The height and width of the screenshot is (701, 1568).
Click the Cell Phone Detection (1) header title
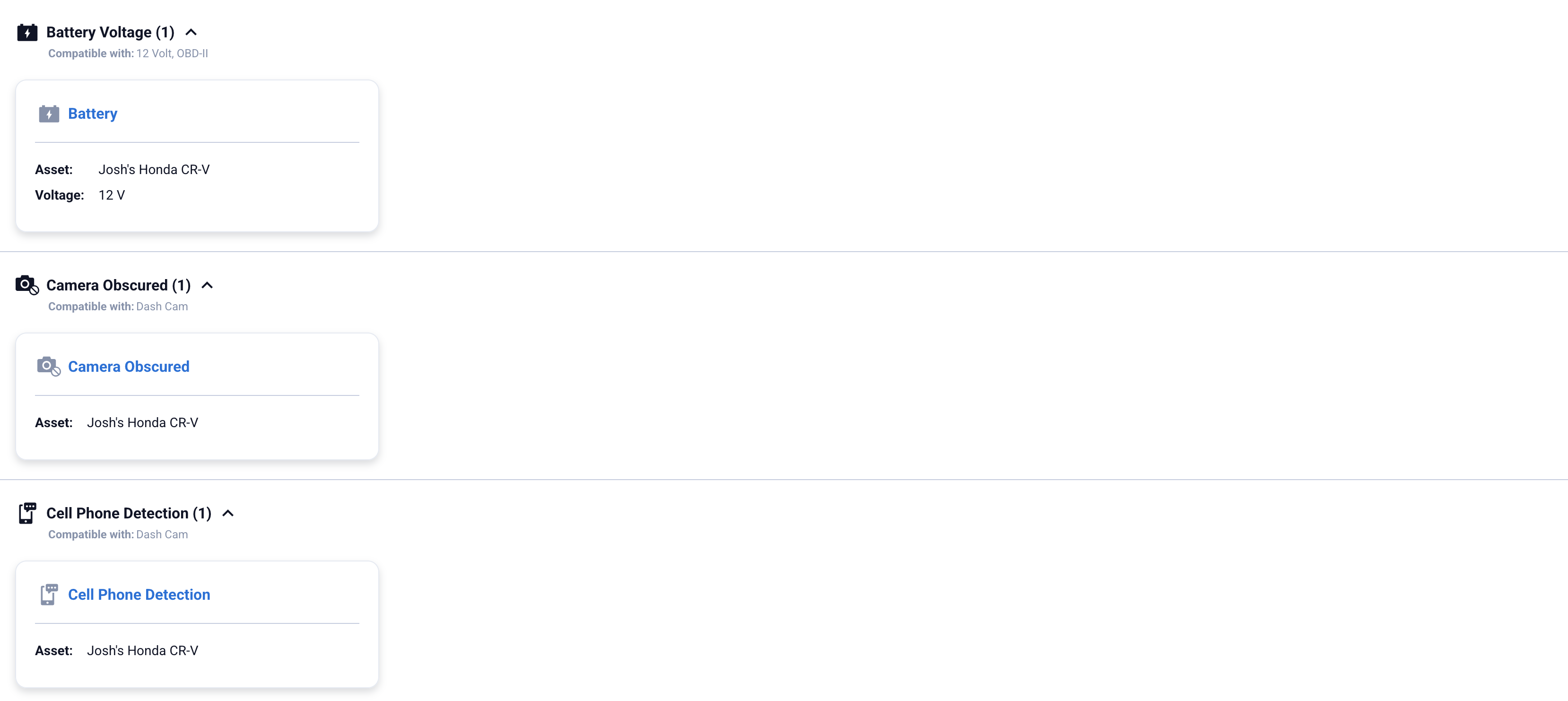tap(129, 513)
